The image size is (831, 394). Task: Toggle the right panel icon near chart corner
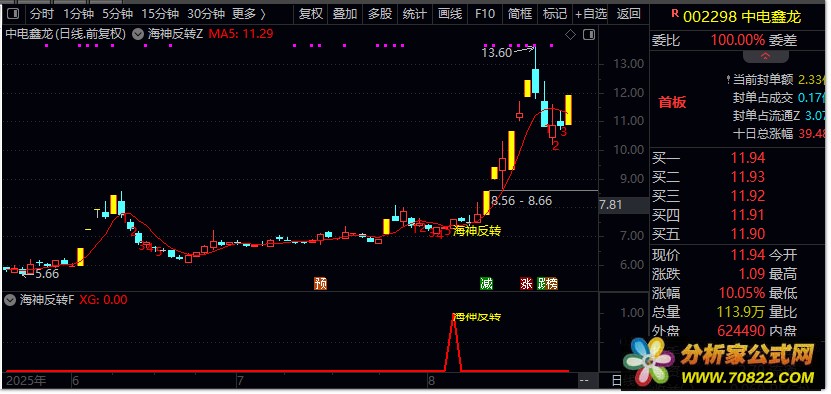588,35
